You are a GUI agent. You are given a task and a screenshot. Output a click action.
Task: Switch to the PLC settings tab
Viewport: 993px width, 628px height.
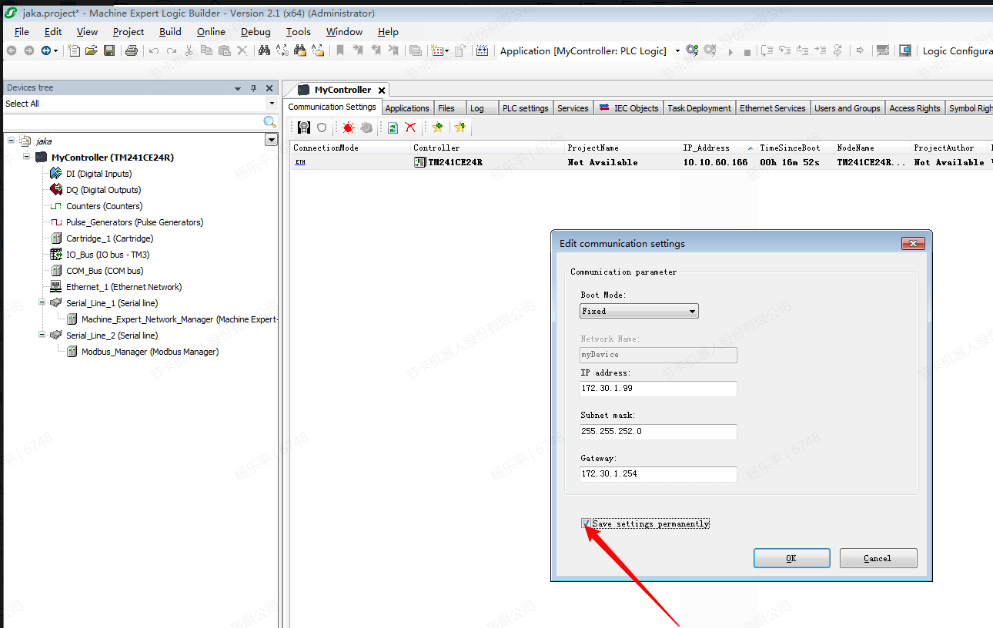pyautogui.click(x=524, y=108)
